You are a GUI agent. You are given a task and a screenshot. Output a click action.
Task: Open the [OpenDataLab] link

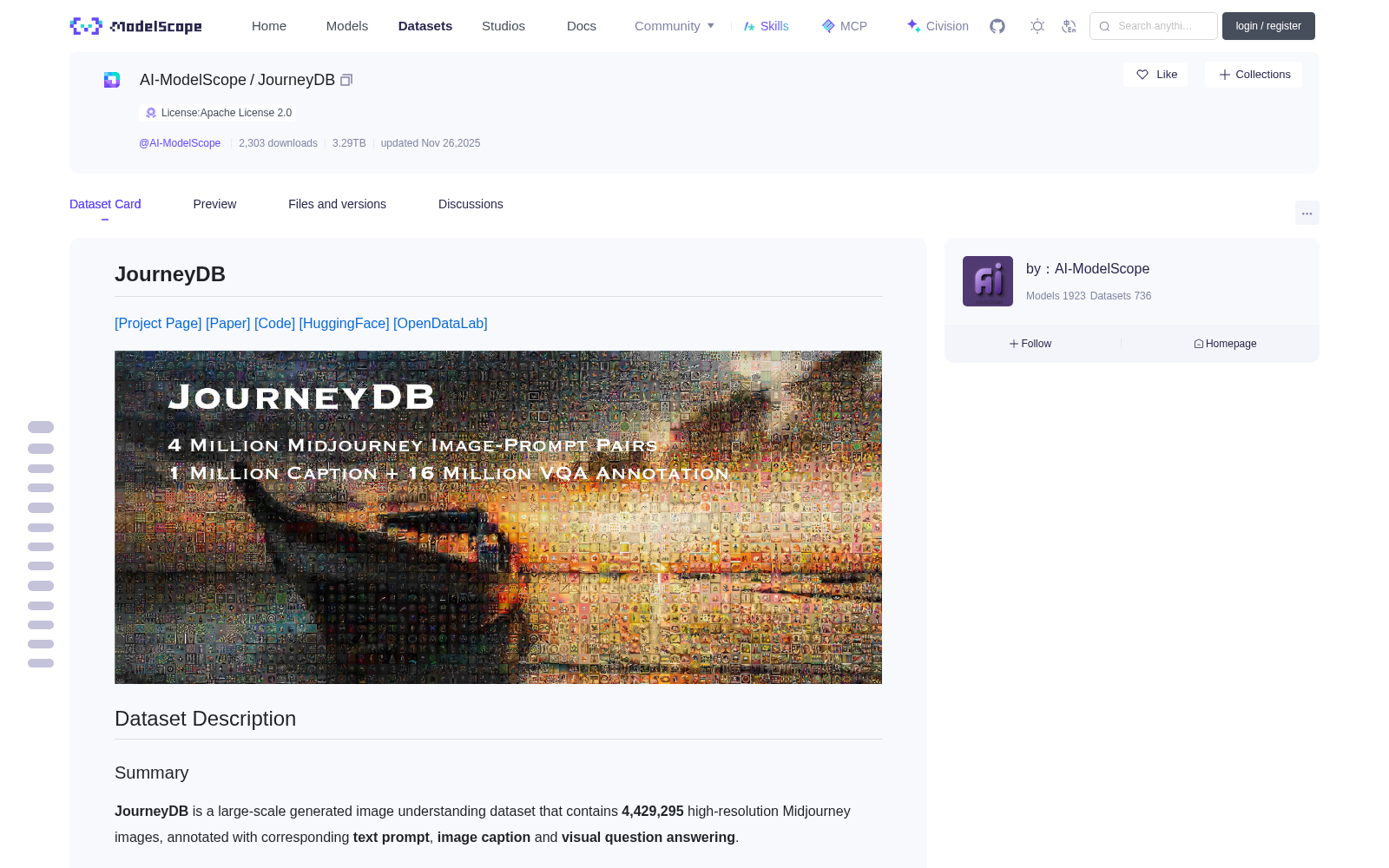click(x=440, y=323)
